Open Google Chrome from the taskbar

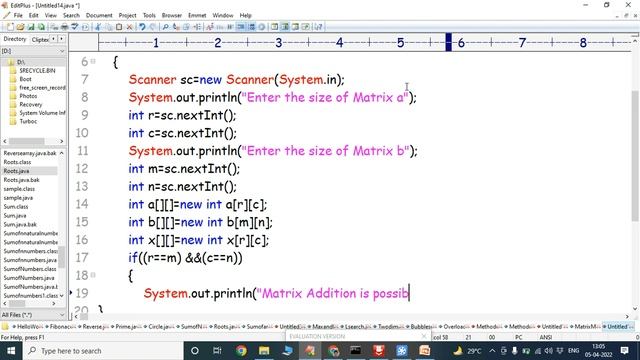(241, 351)
